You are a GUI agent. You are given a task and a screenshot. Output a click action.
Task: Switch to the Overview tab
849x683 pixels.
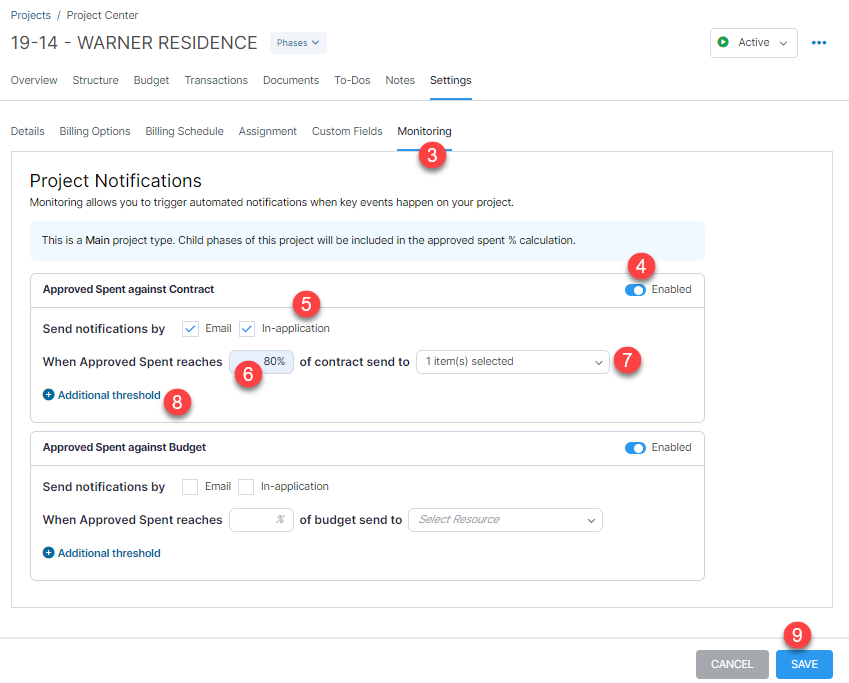point(34,80)
